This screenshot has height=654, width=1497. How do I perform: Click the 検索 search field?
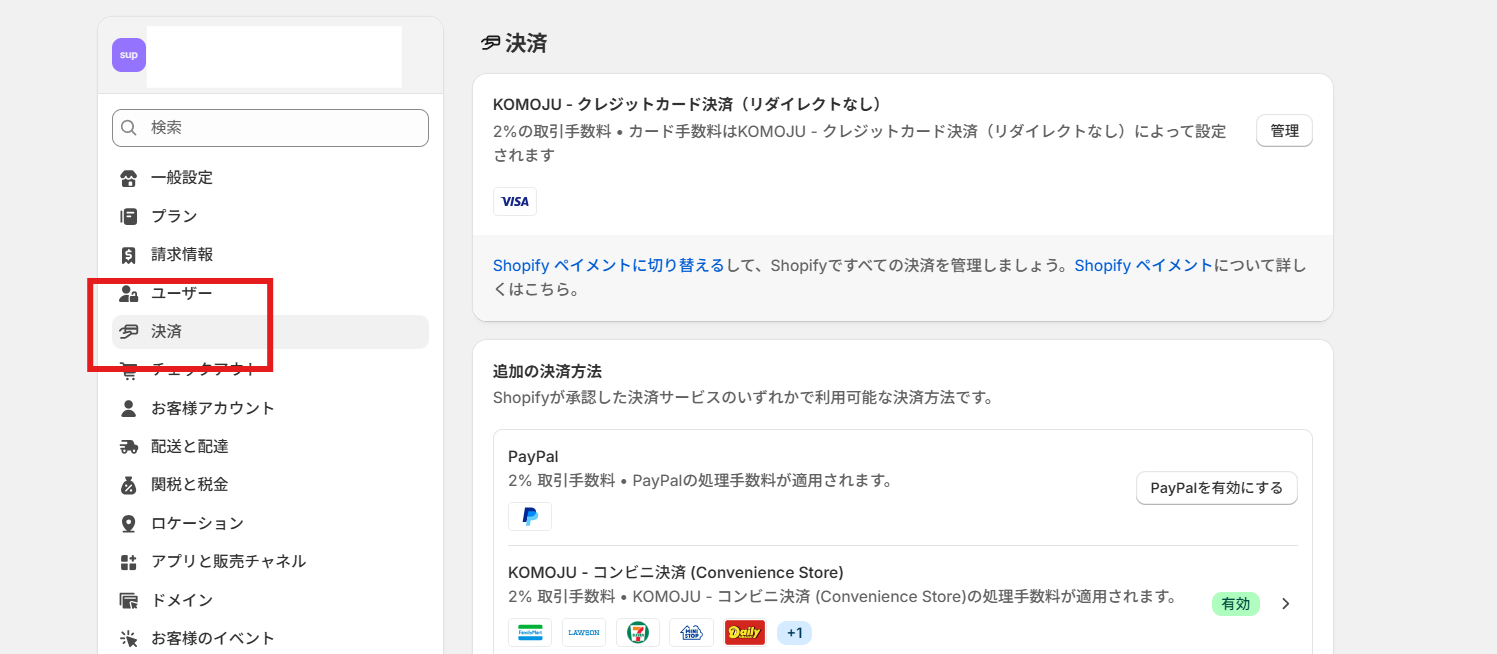[270, 128]
